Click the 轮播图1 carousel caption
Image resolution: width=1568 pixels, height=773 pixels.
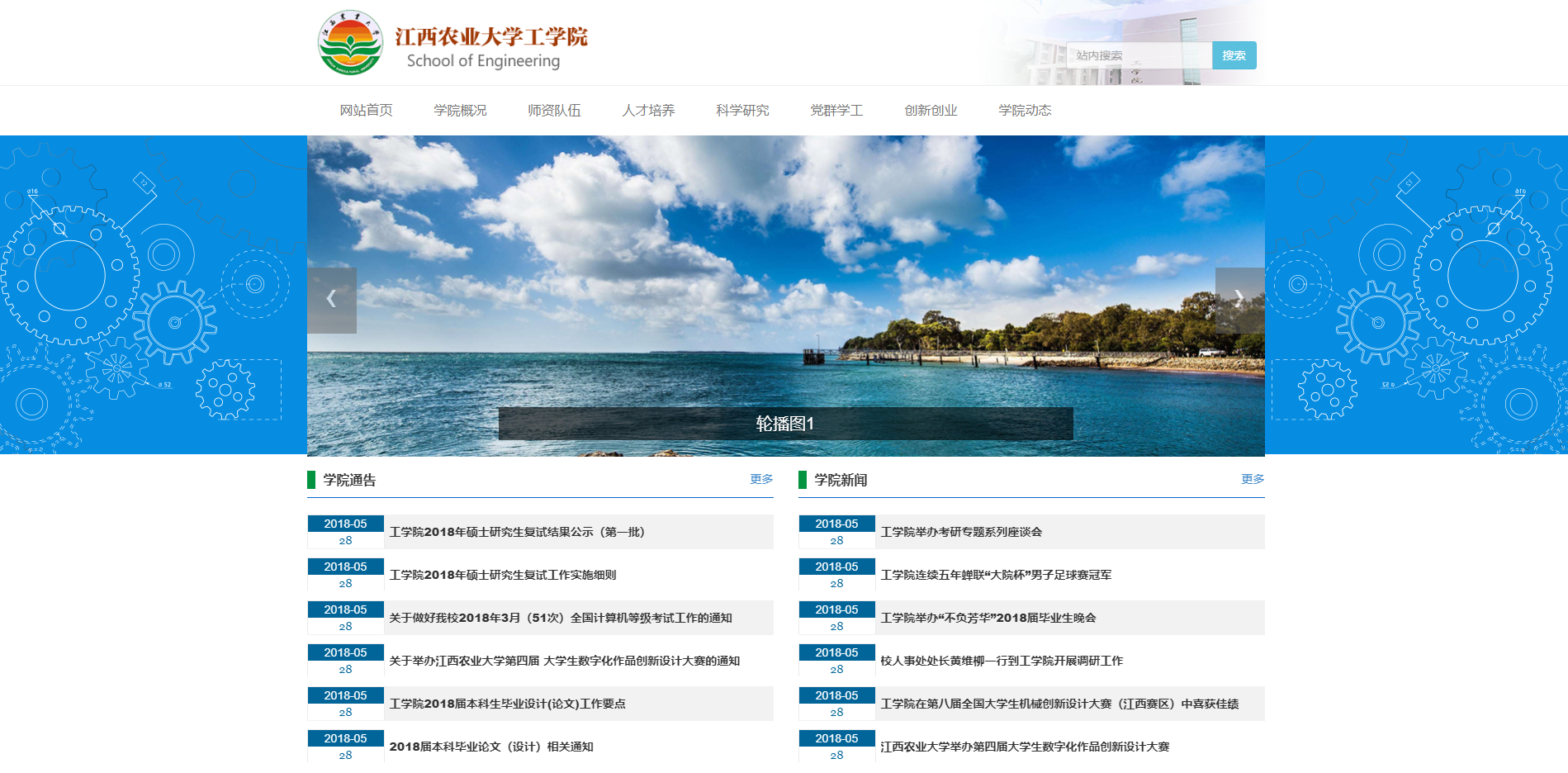(x=784, y=424)
